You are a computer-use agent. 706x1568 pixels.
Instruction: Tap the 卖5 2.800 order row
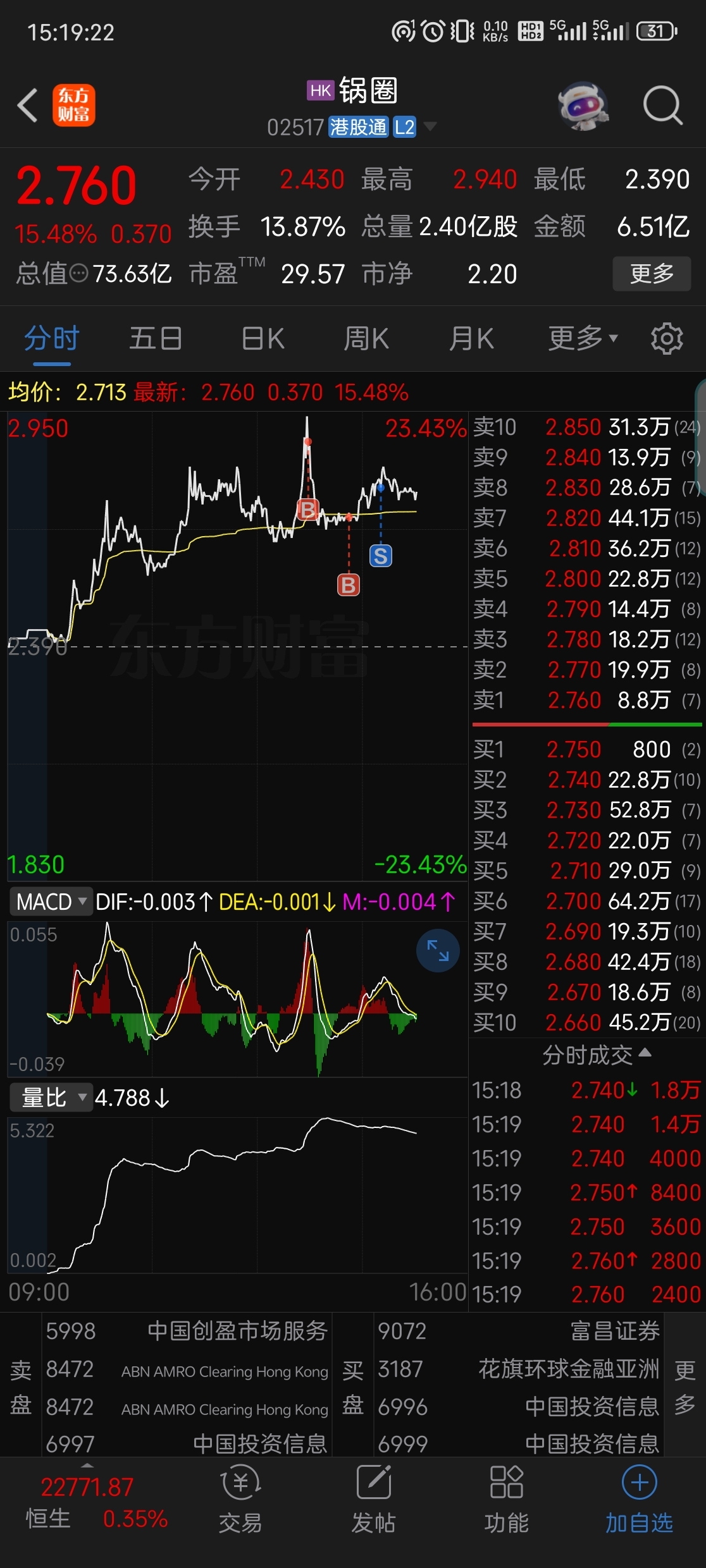[587, 579]
